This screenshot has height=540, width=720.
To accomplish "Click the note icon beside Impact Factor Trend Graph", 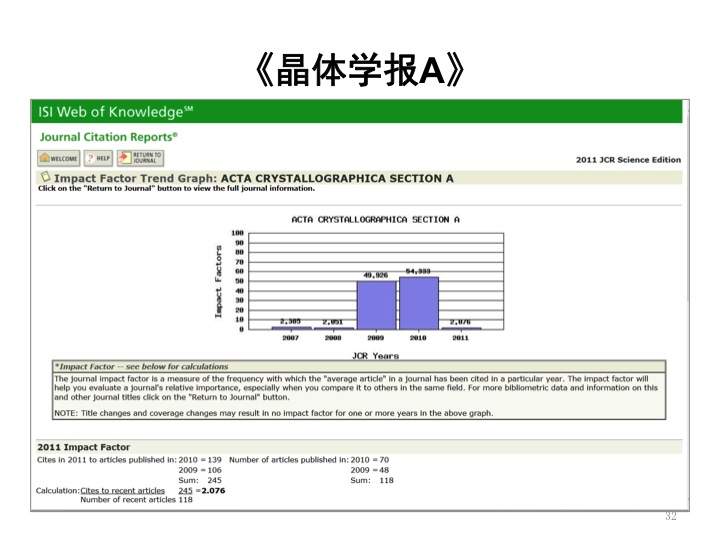I will click(x=45, y=177).
